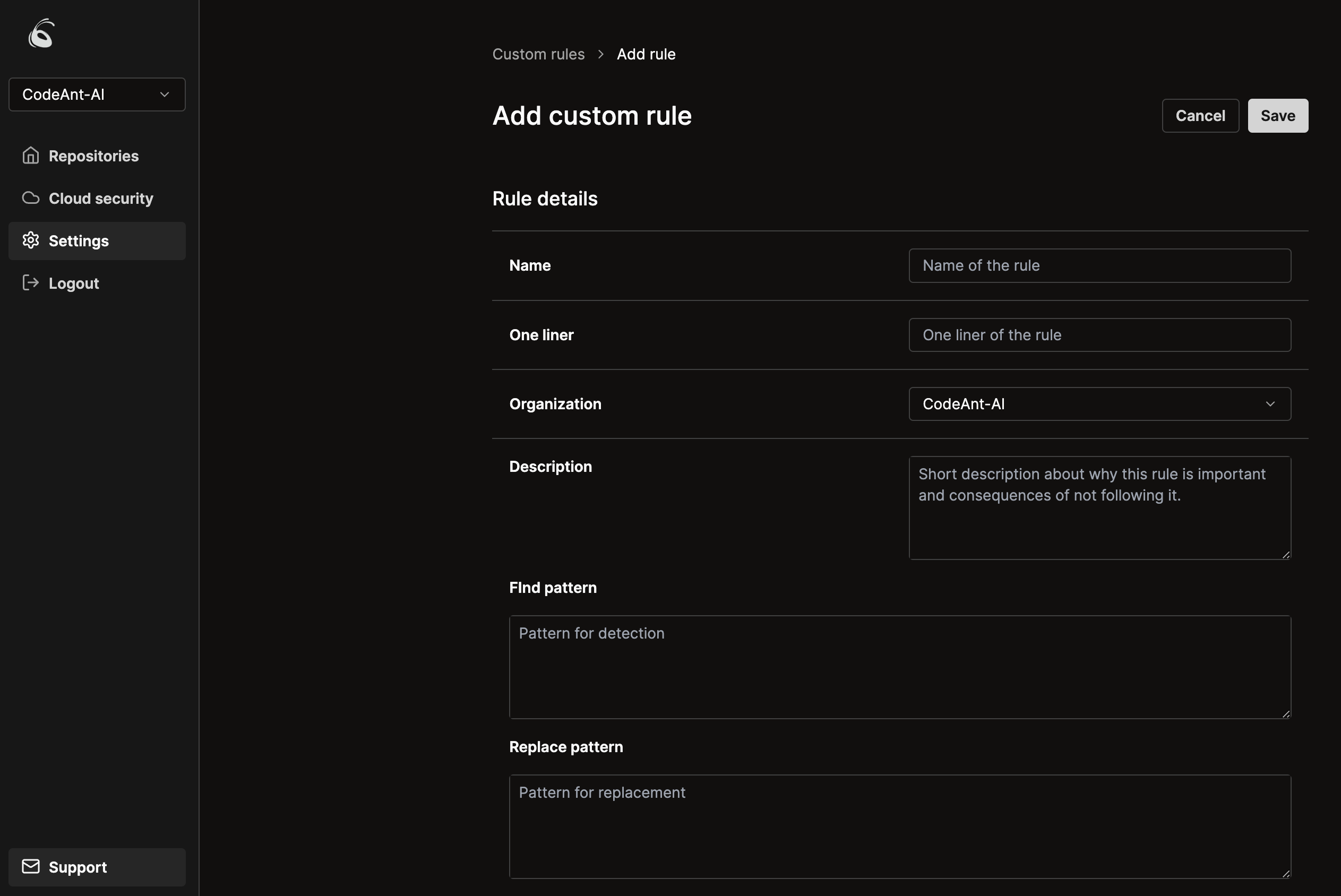The image size is (1341, 896).
Task: Select Add rule in the breadcrumb
Action: (x=646, y=54)
